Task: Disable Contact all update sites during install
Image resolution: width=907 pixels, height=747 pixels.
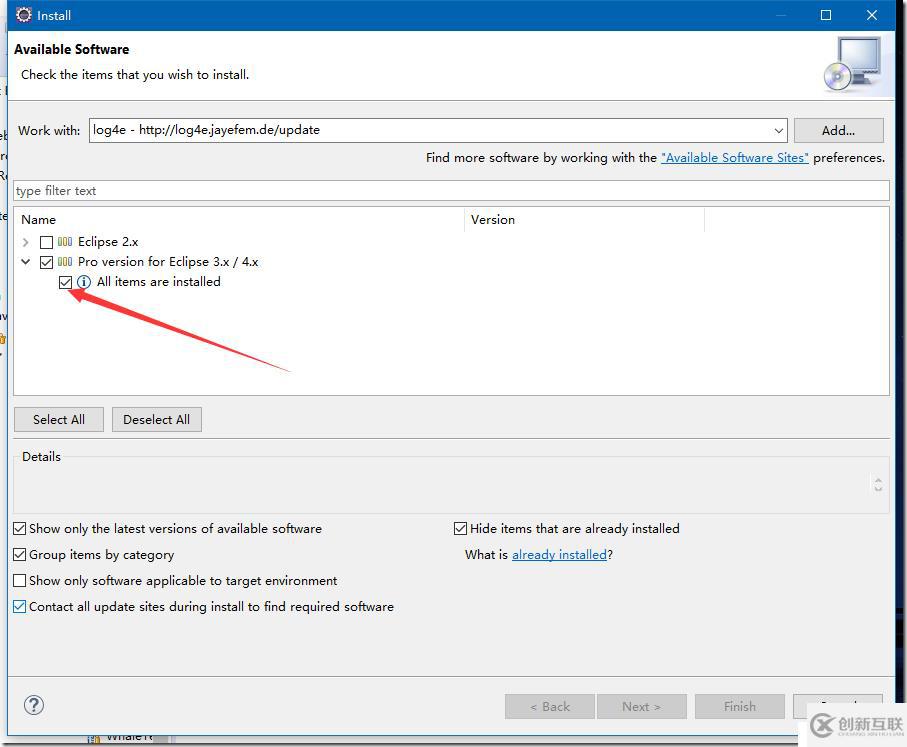Action: click(x=20, y=606)
